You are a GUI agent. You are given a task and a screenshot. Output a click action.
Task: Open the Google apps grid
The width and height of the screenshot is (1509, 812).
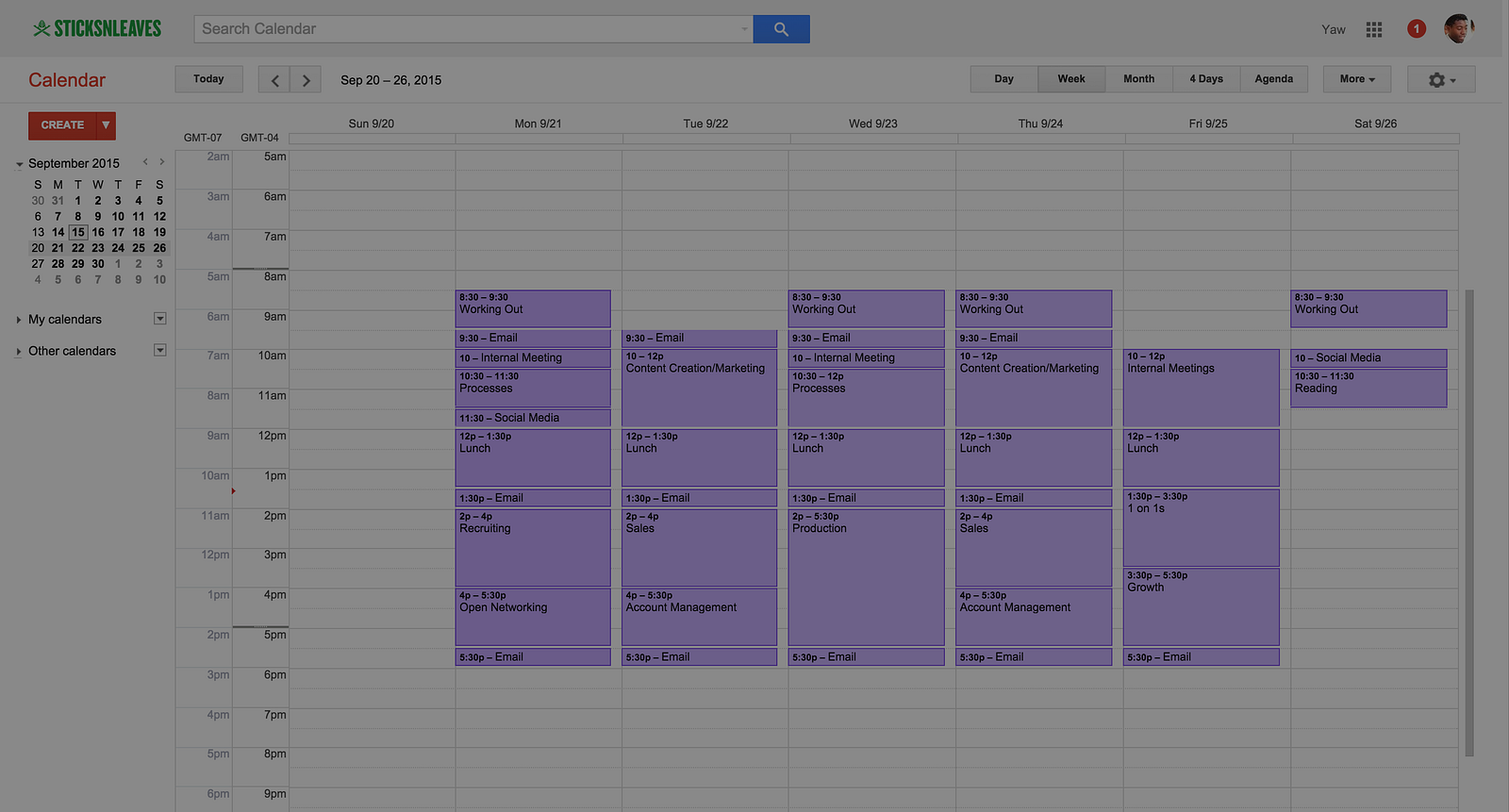(1374, 29)
